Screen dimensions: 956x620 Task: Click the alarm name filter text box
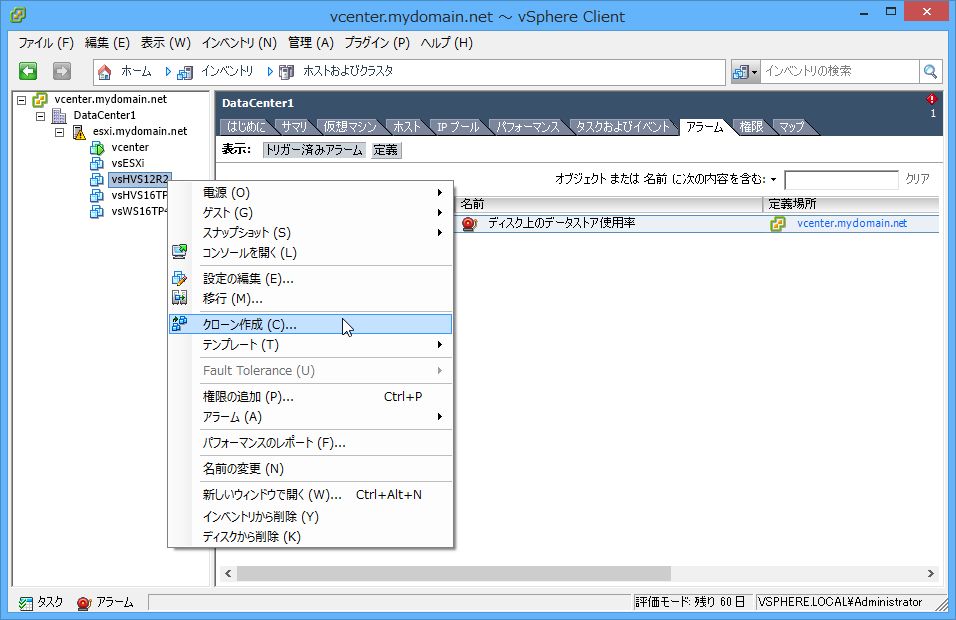tap(841, 180)
